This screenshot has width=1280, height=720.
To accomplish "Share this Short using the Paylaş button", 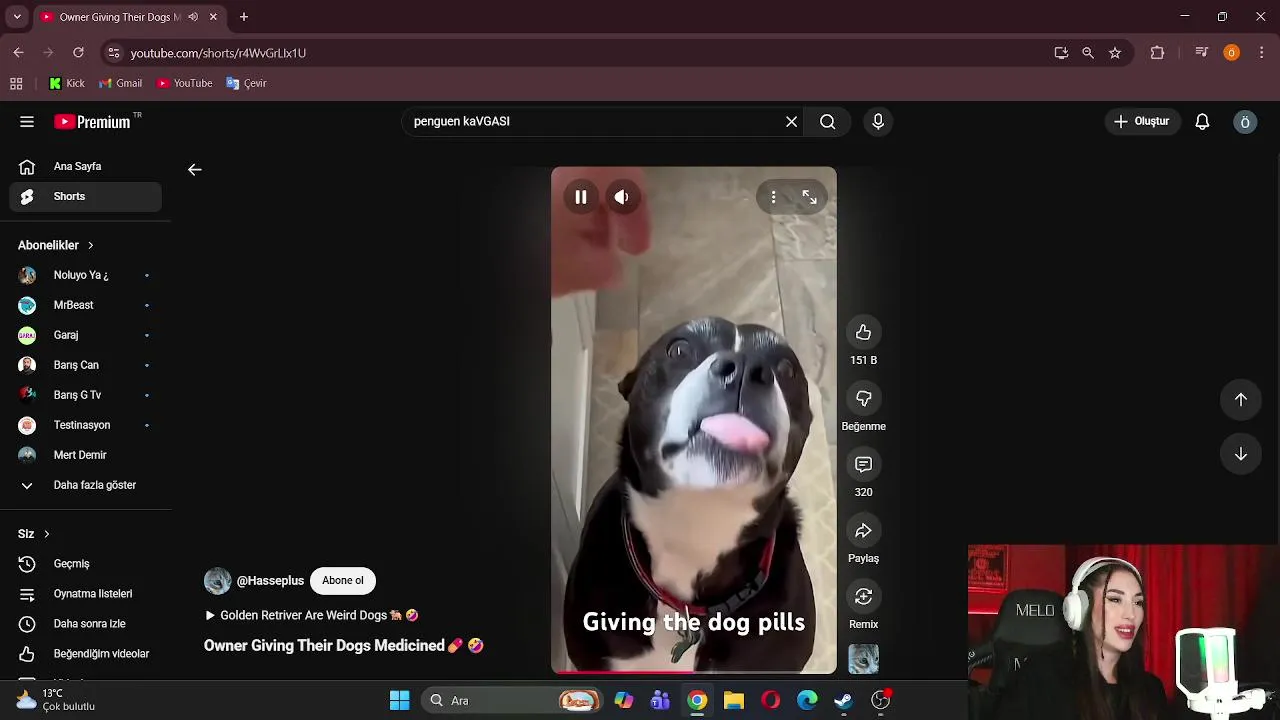I will pyautogui.click(x=863, y=530).
